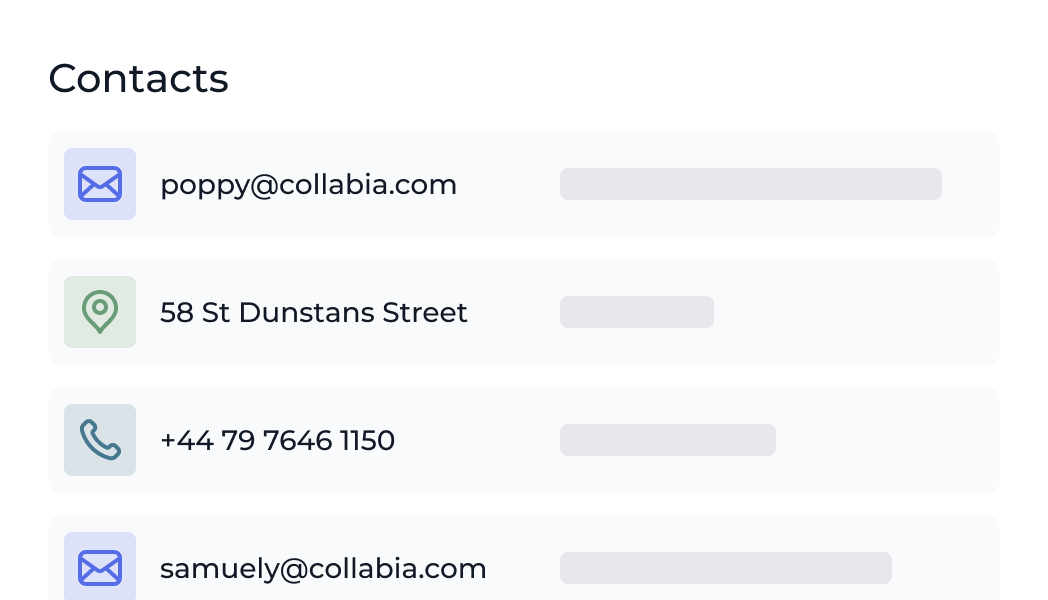Screen dimensions: 1048x600
Task: Click the envelope icon beside samuely@collabia.com
Action: (100, 568)
